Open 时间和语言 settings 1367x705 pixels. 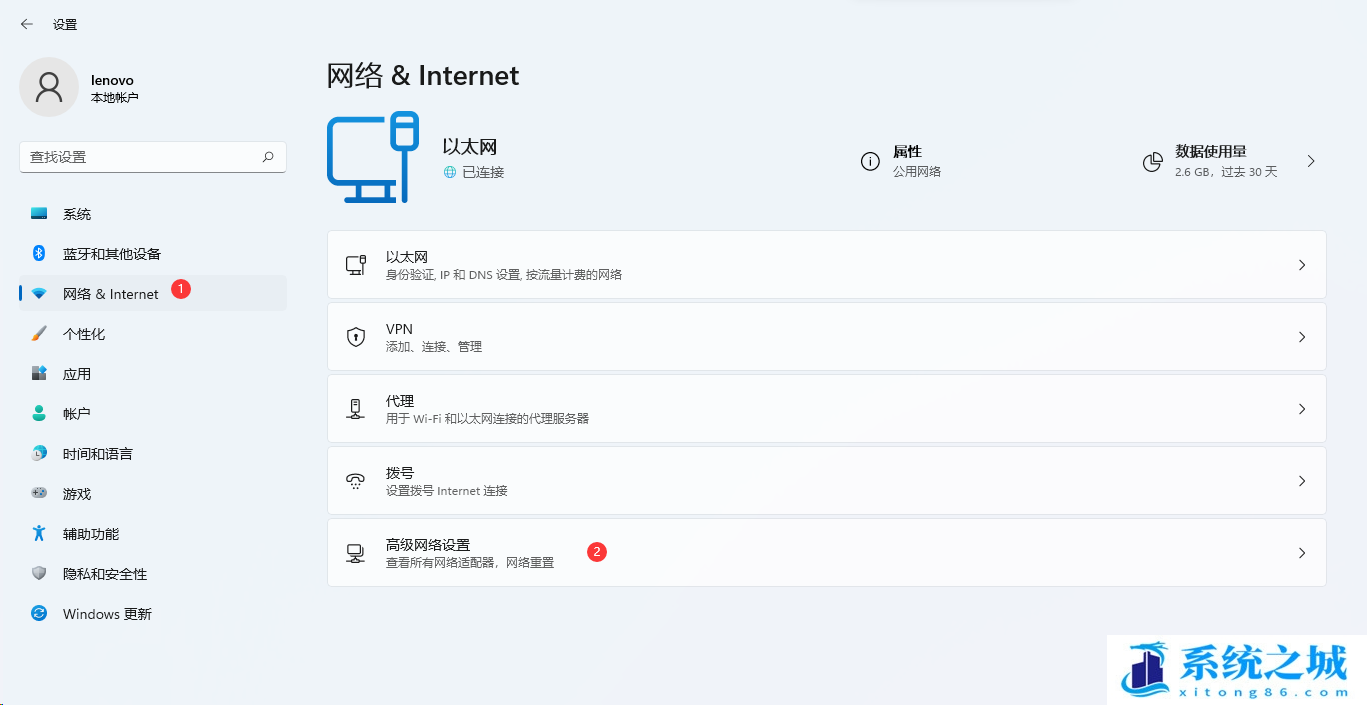(97, 454)
